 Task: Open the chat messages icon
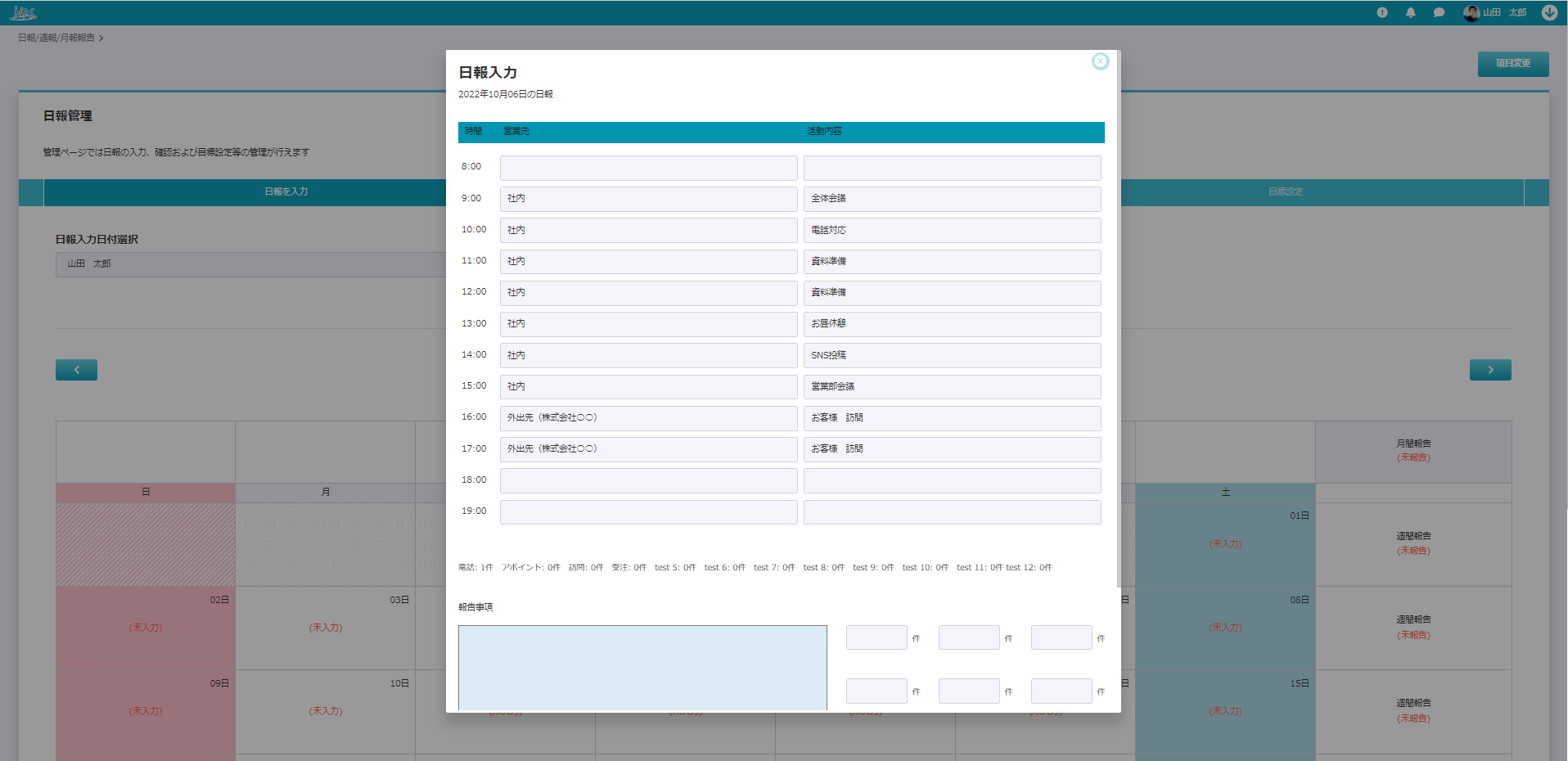coord(1439,12)
